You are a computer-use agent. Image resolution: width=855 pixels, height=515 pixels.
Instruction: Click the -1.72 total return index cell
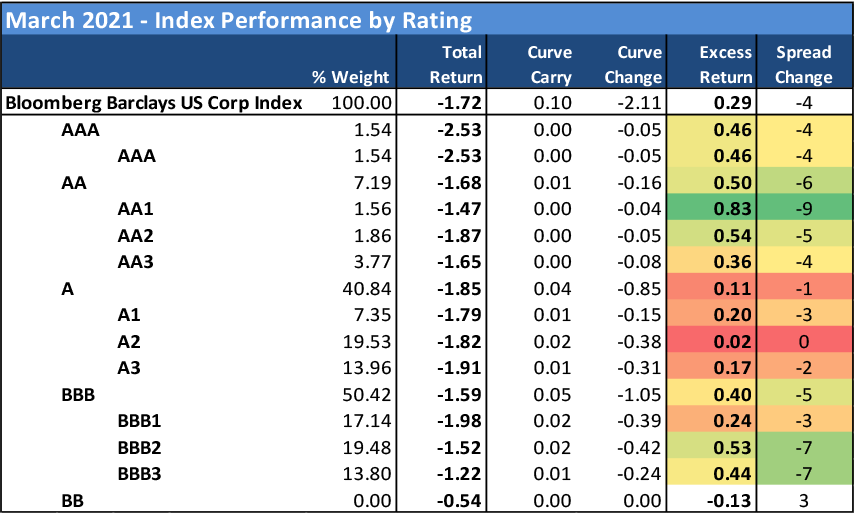pyautogui.click(x=459, y=103)
